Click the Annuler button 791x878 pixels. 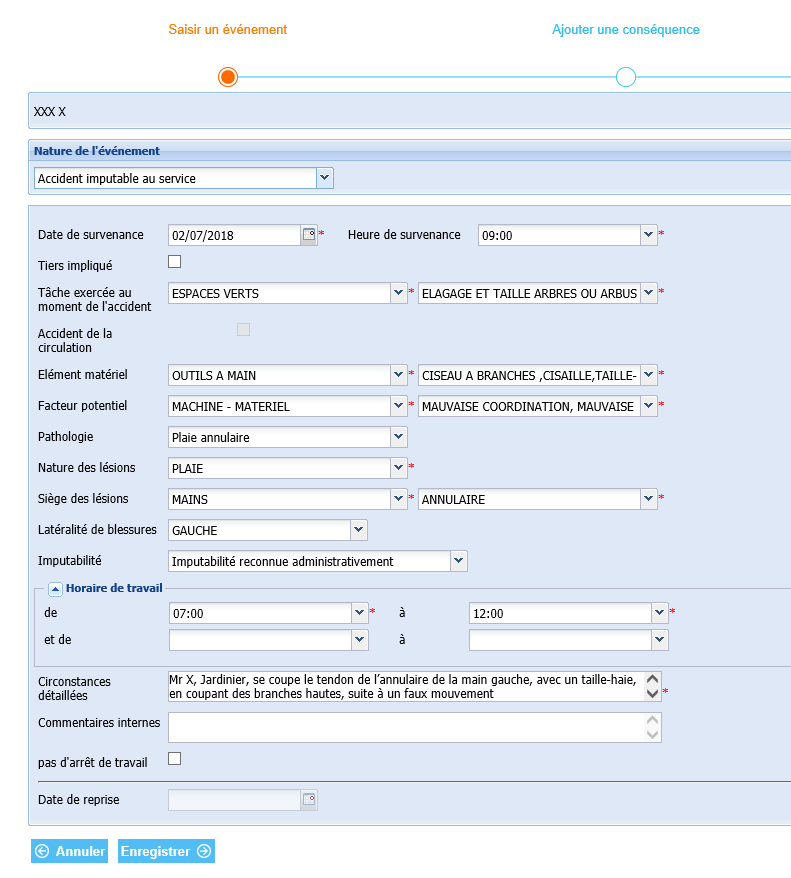click(x=69, y=851)
